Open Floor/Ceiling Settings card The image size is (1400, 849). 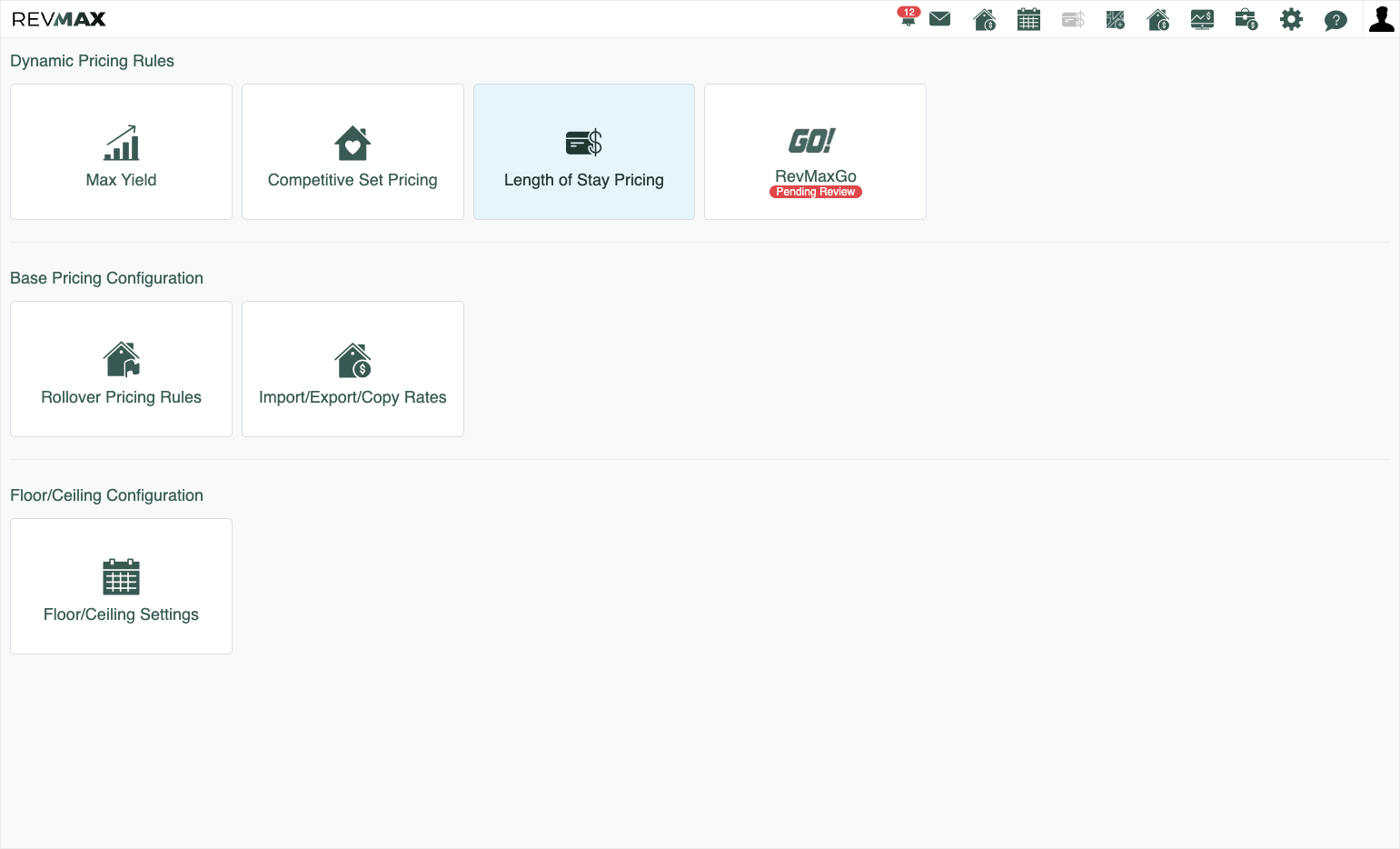coord(121,586)
